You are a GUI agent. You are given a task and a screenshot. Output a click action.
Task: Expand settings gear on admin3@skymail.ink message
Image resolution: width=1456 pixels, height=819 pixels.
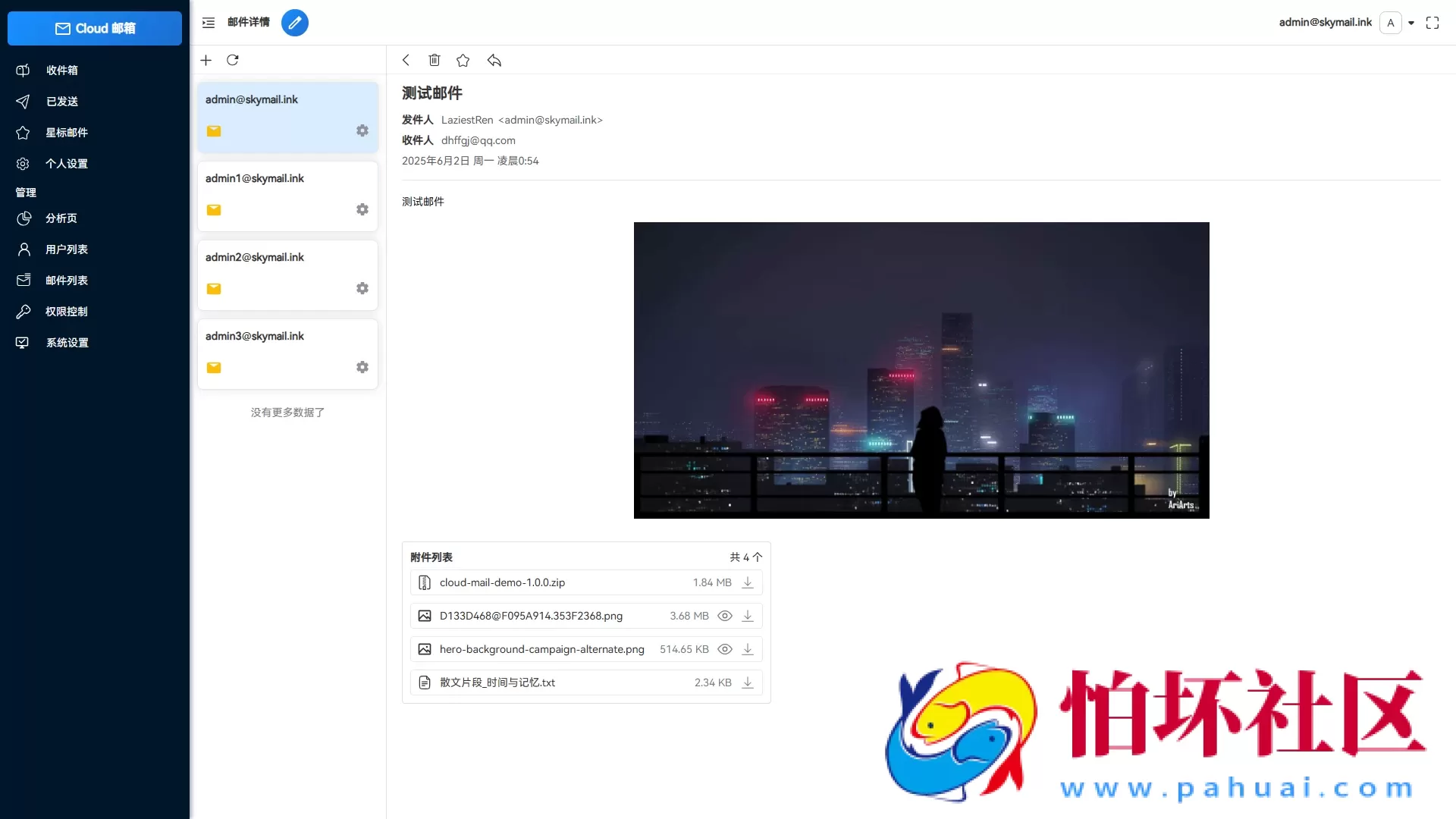(x=362, y=366)
